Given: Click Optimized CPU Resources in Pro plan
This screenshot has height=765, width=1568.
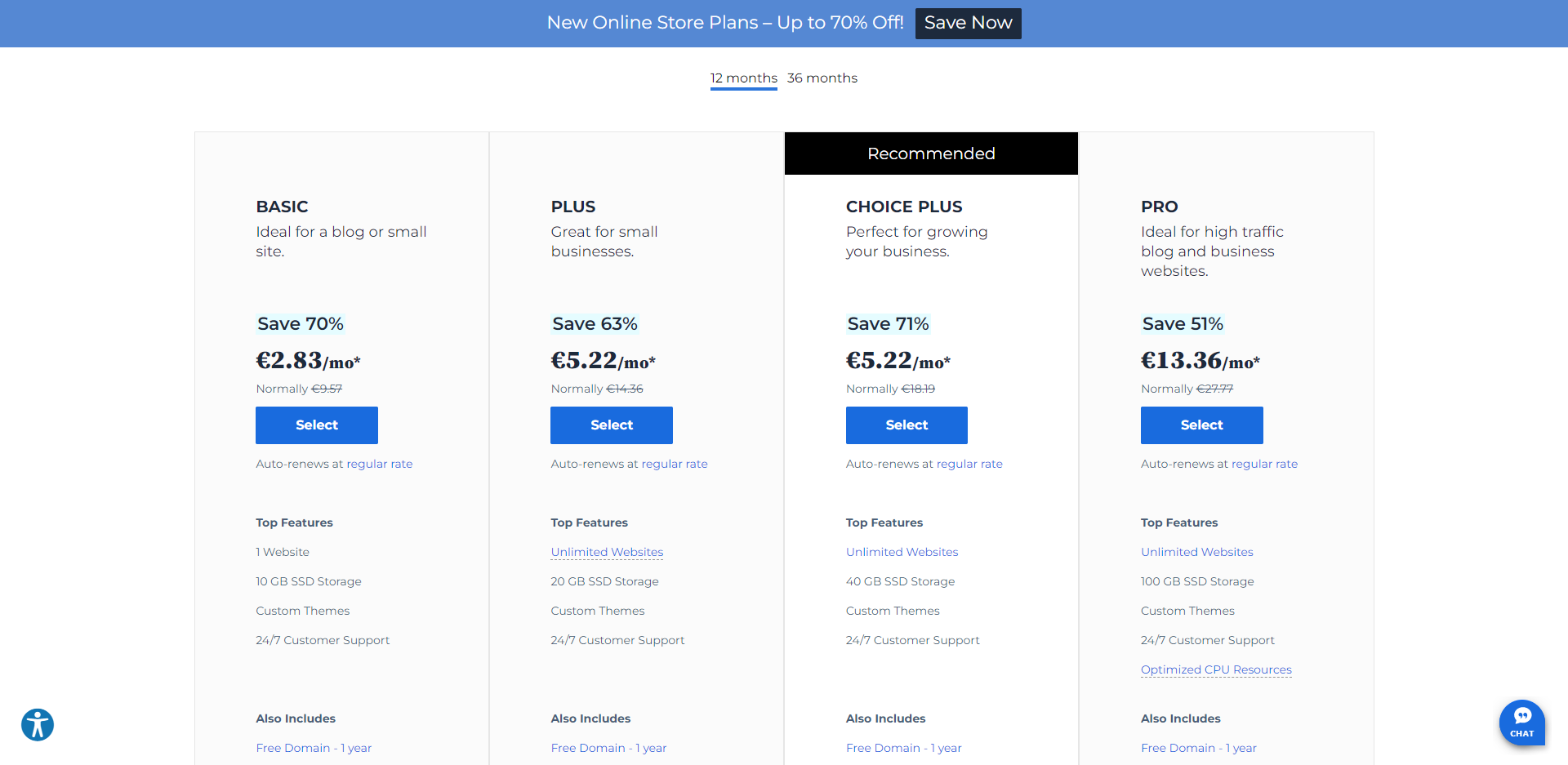Looking at the screenshot, I should [x=1216, y=669].
